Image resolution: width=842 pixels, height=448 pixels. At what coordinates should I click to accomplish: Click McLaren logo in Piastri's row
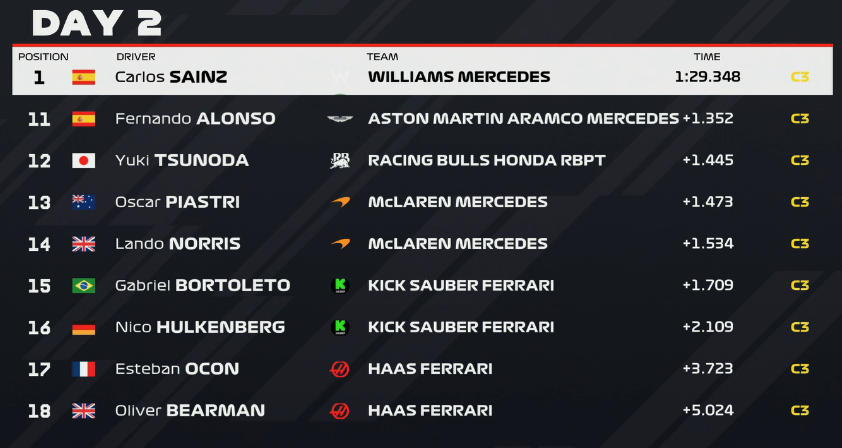point(340,202)
